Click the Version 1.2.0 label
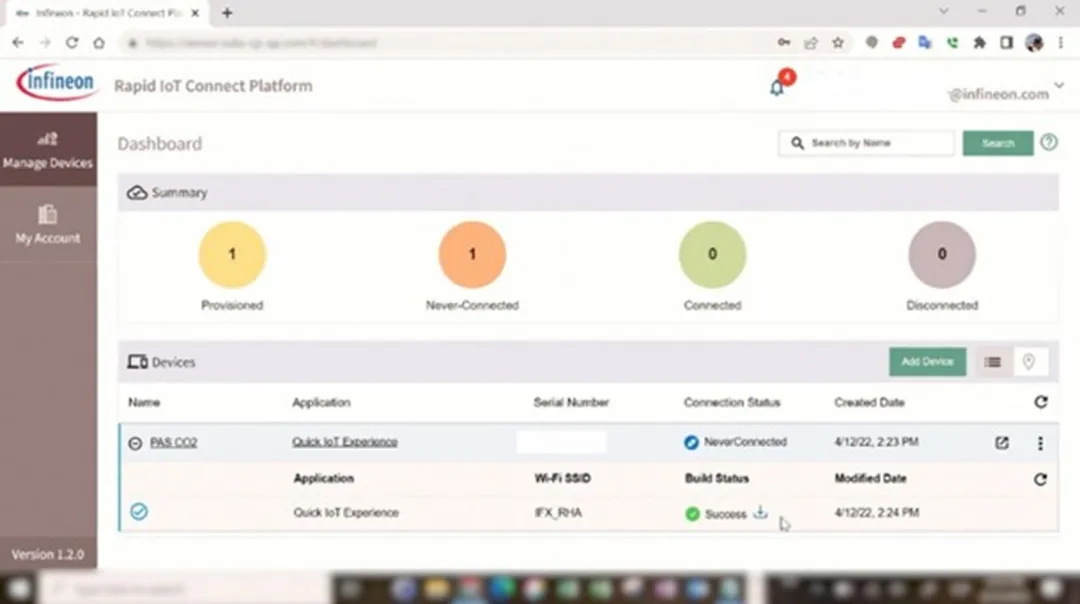 [48, 554]
